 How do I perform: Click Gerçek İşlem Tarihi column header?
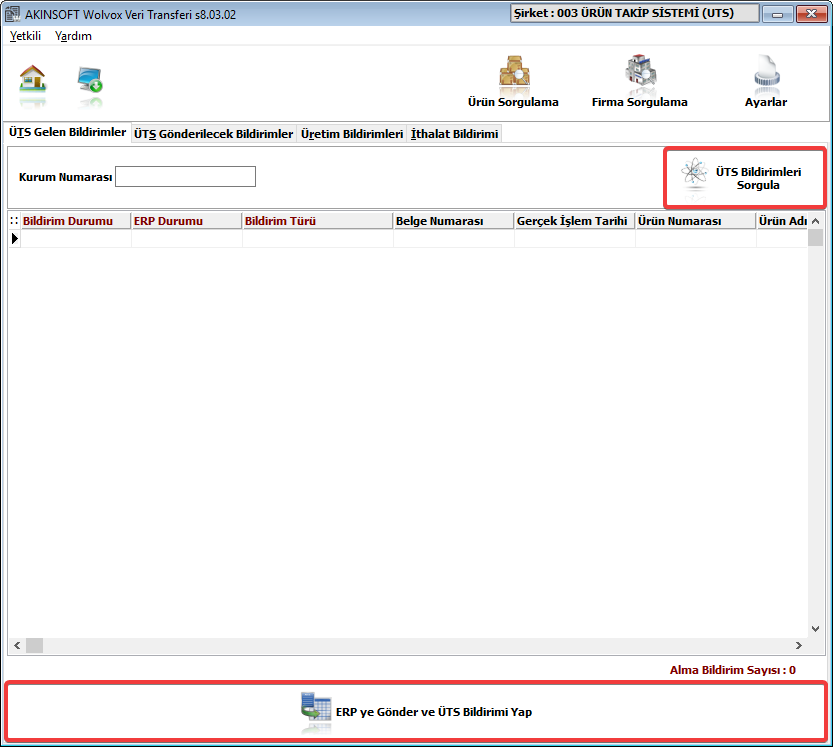pos(575,221)
